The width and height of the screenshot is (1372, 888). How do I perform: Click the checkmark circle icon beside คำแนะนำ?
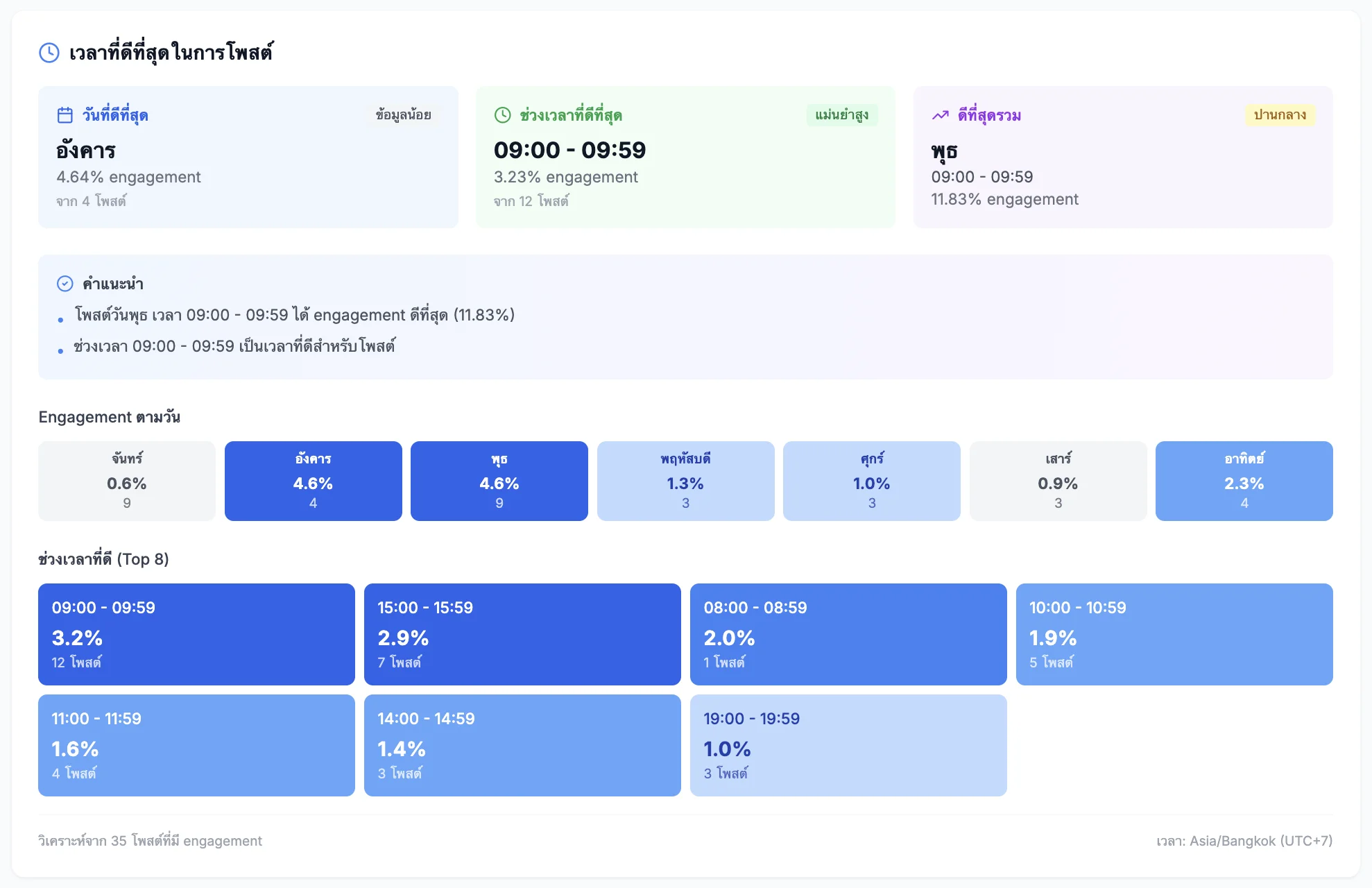(x=64, y=283)
